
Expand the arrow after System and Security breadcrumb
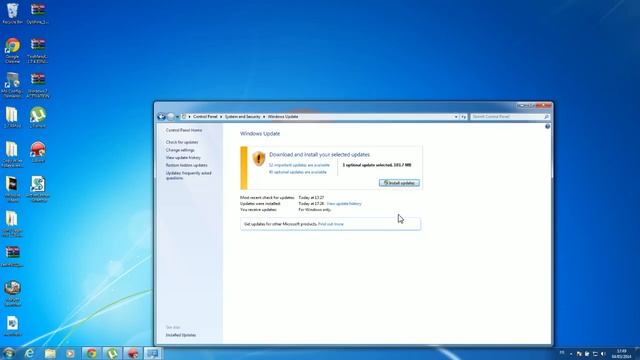coord(264,117)
